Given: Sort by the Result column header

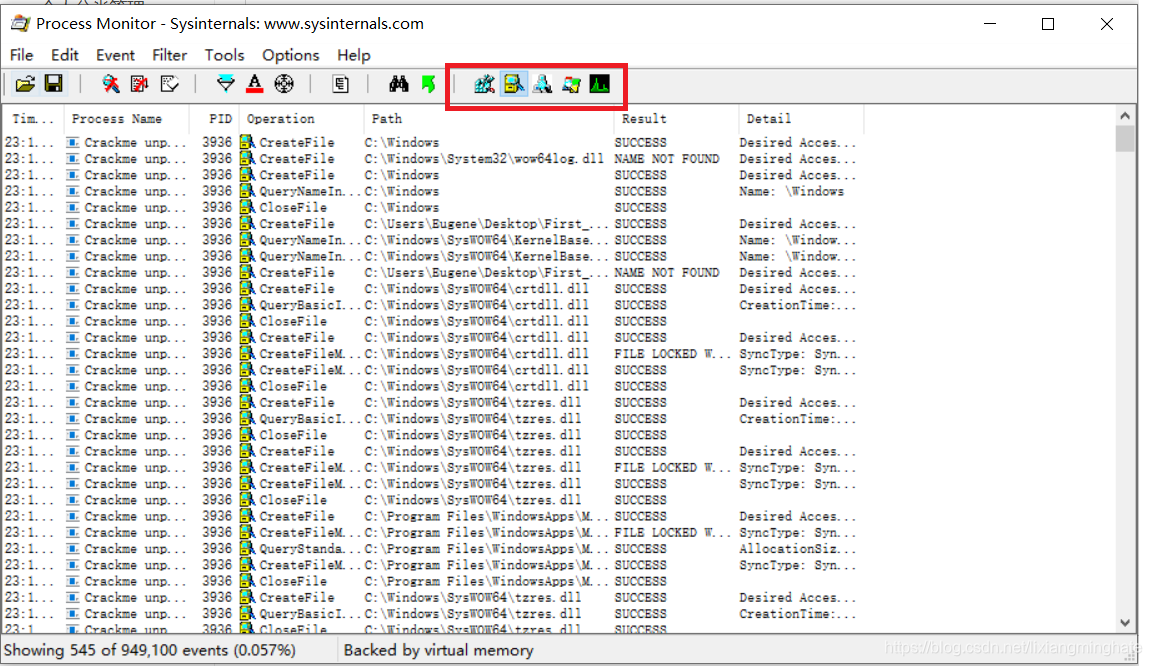Looking at the screenshot, I should tap(675, 118).
